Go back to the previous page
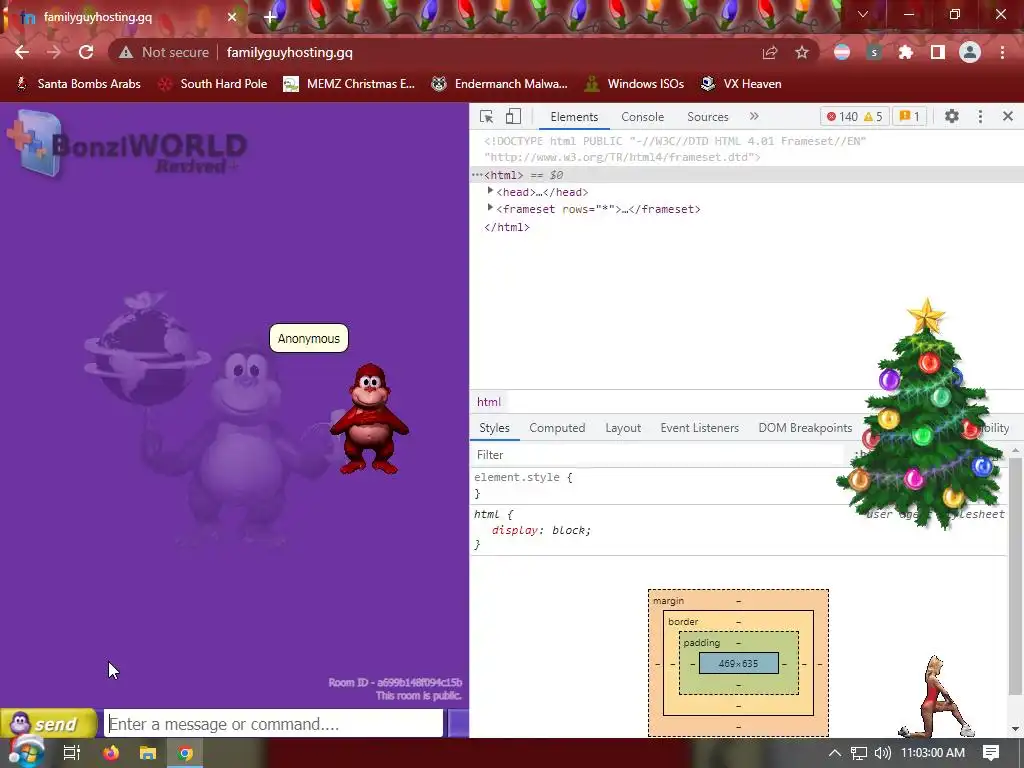Viewport: 1024px width, 768px height. 22,52
